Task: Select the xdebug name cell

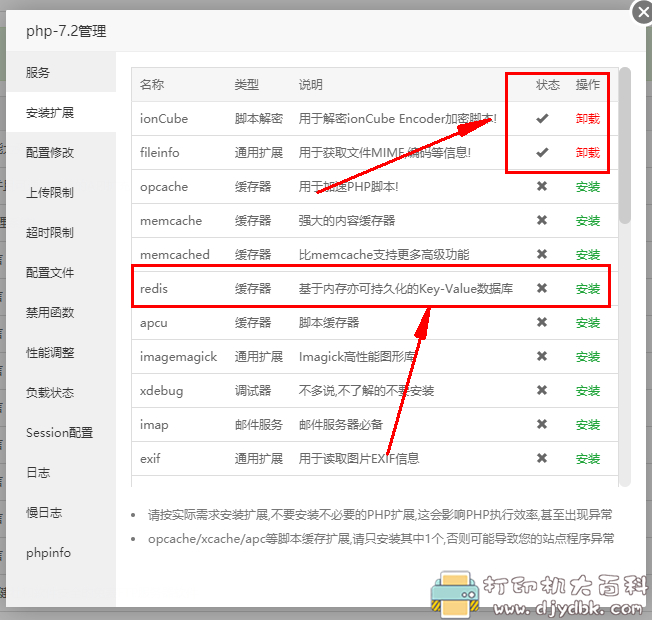Action: point(161,390)
